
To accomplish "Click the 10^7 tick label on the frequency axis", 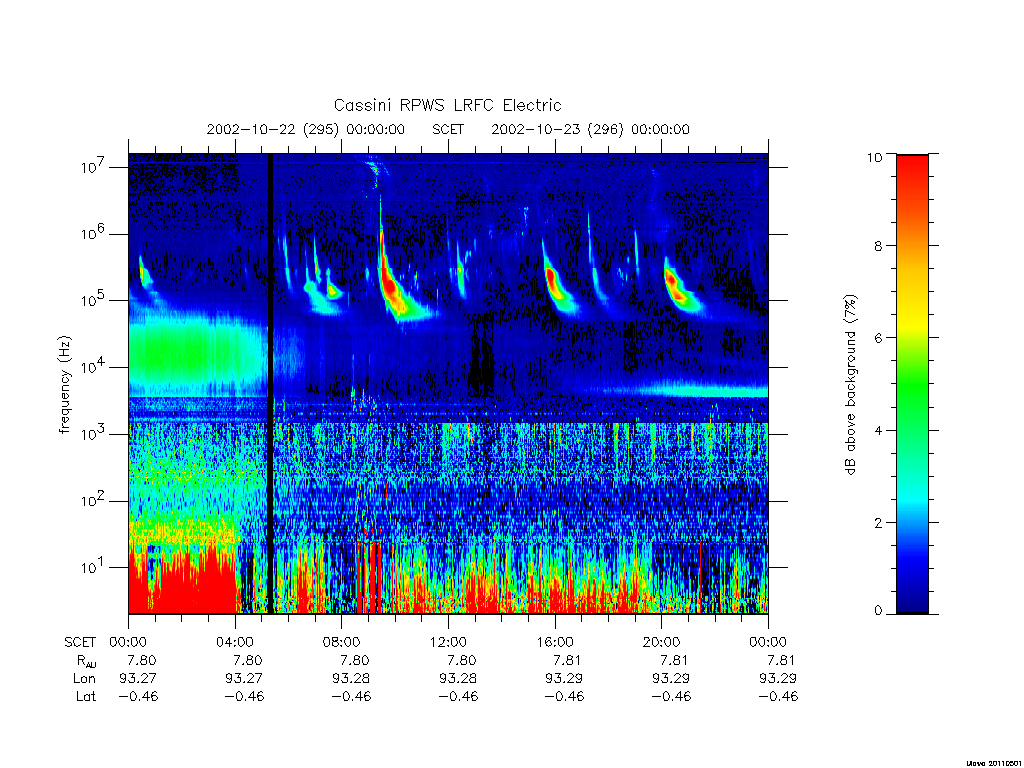I will click(x=94, y=167).
